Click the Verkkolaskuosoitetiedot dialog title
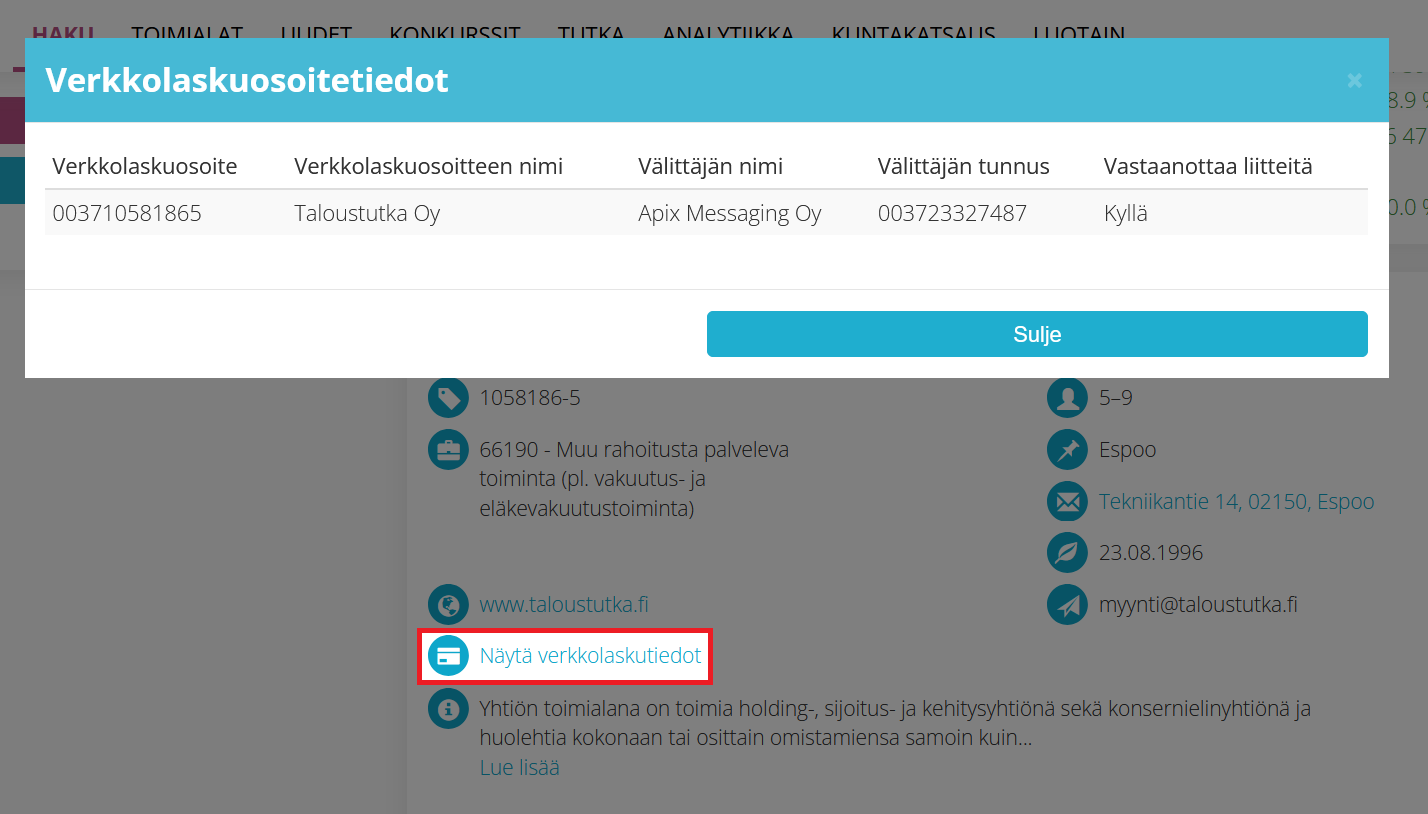The image size is (1428, 814). [247, 80]
